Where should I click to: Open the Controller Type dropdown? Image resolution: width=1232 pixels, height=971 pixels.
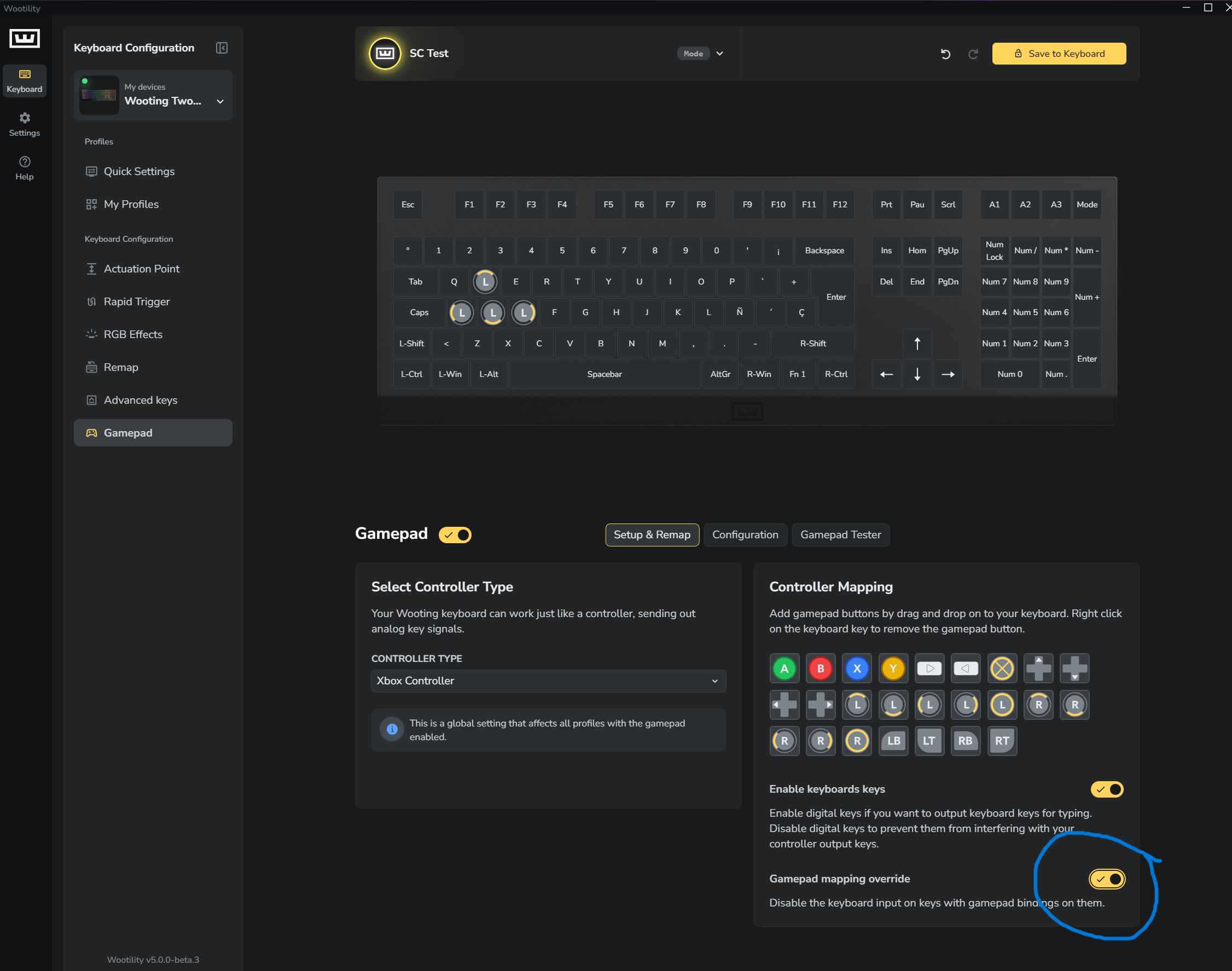pos(548,681)
